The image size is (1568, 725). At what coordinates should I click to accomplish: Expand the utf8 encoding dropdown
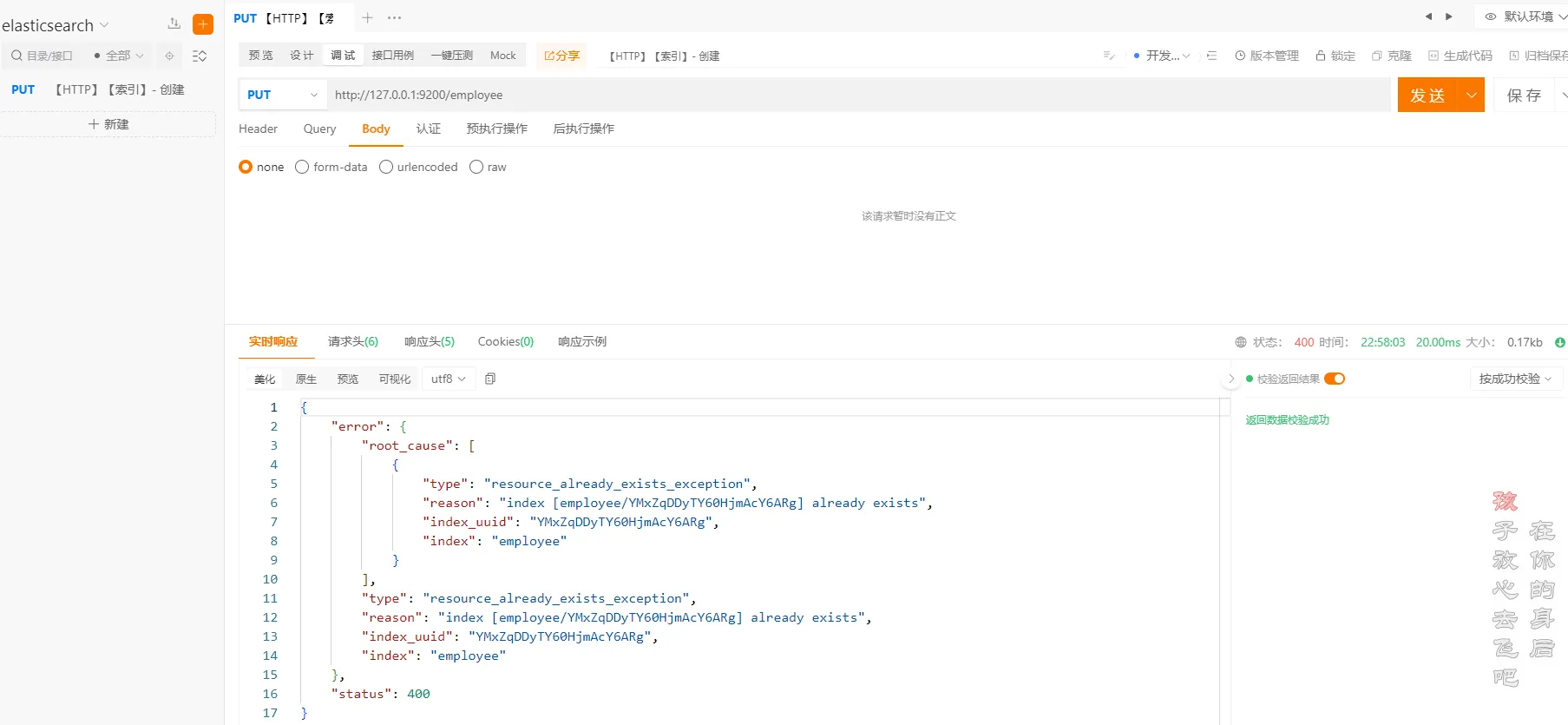449,379
